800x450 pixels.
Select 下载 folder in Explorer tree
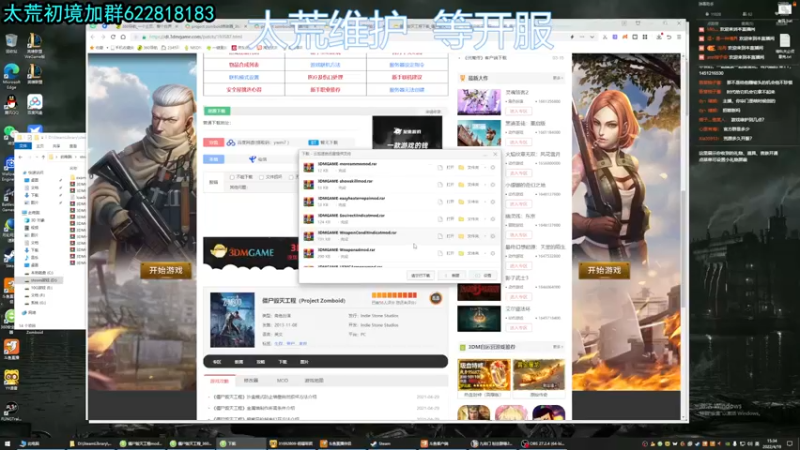[32, 195]
